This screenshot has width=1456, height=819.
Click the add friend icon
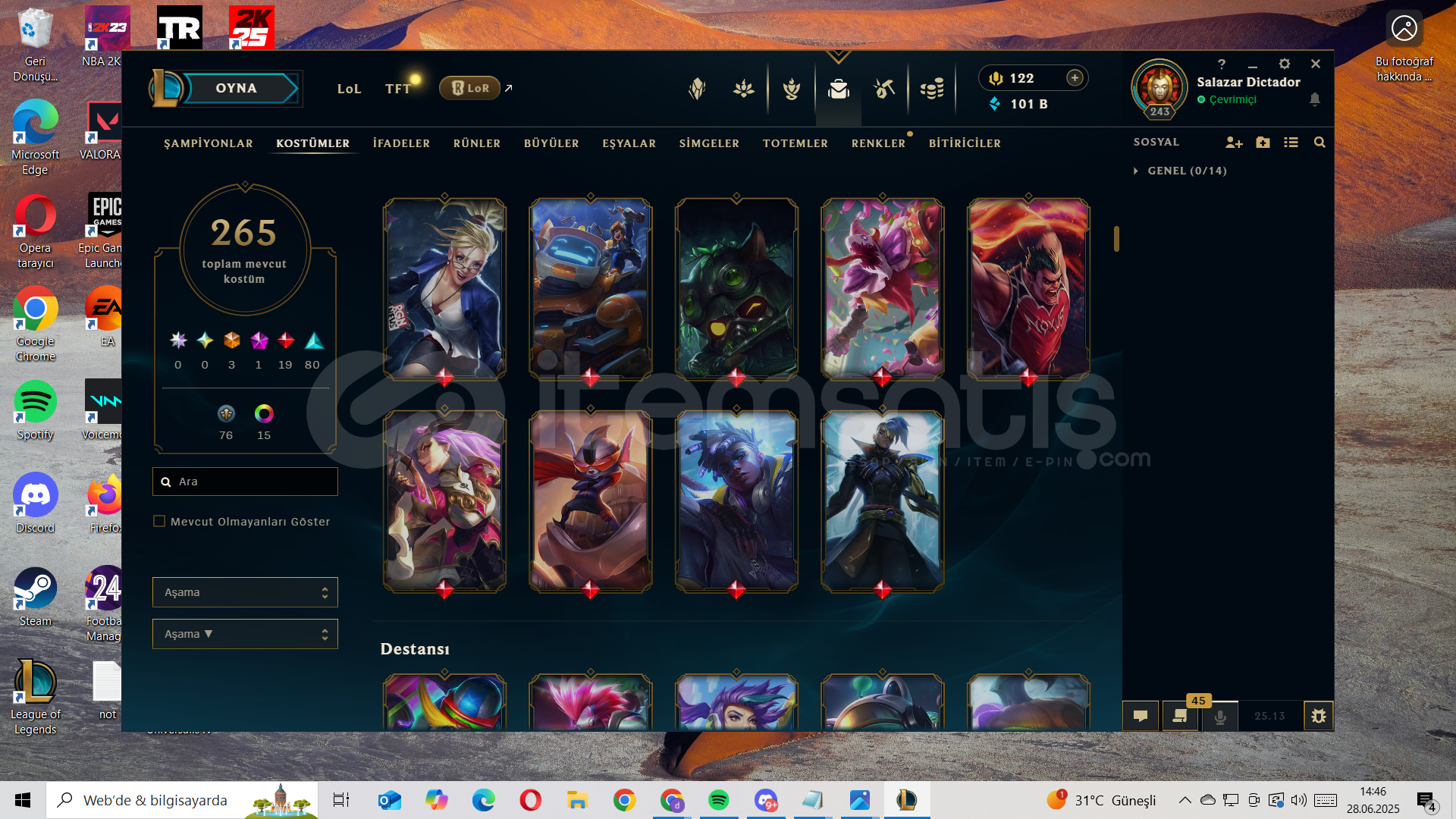(1234, 143)
